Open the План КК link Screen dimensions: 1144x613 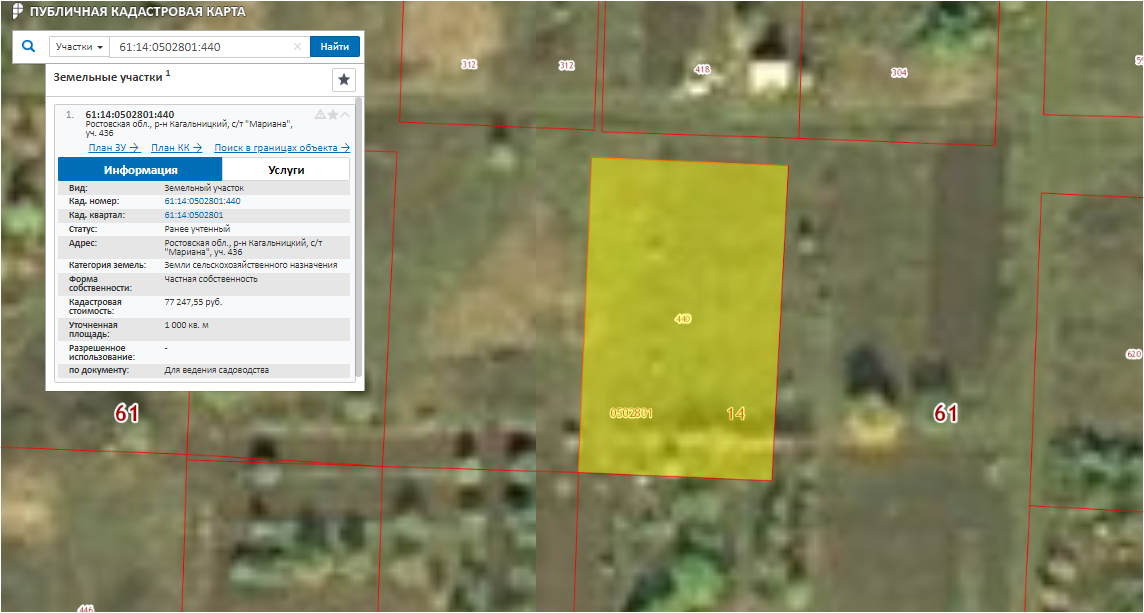click(x=176, y=148)
